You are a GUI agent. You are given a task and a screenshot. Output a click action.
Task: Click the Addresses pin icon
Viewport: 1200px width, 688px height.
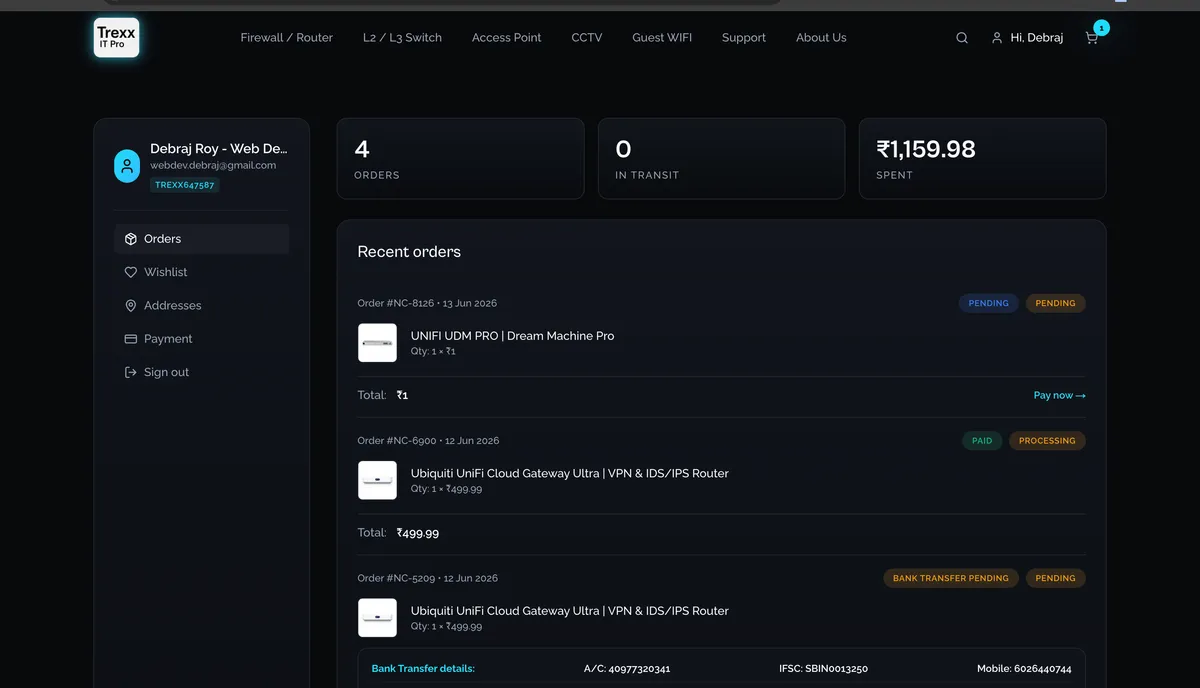(131, 306)
